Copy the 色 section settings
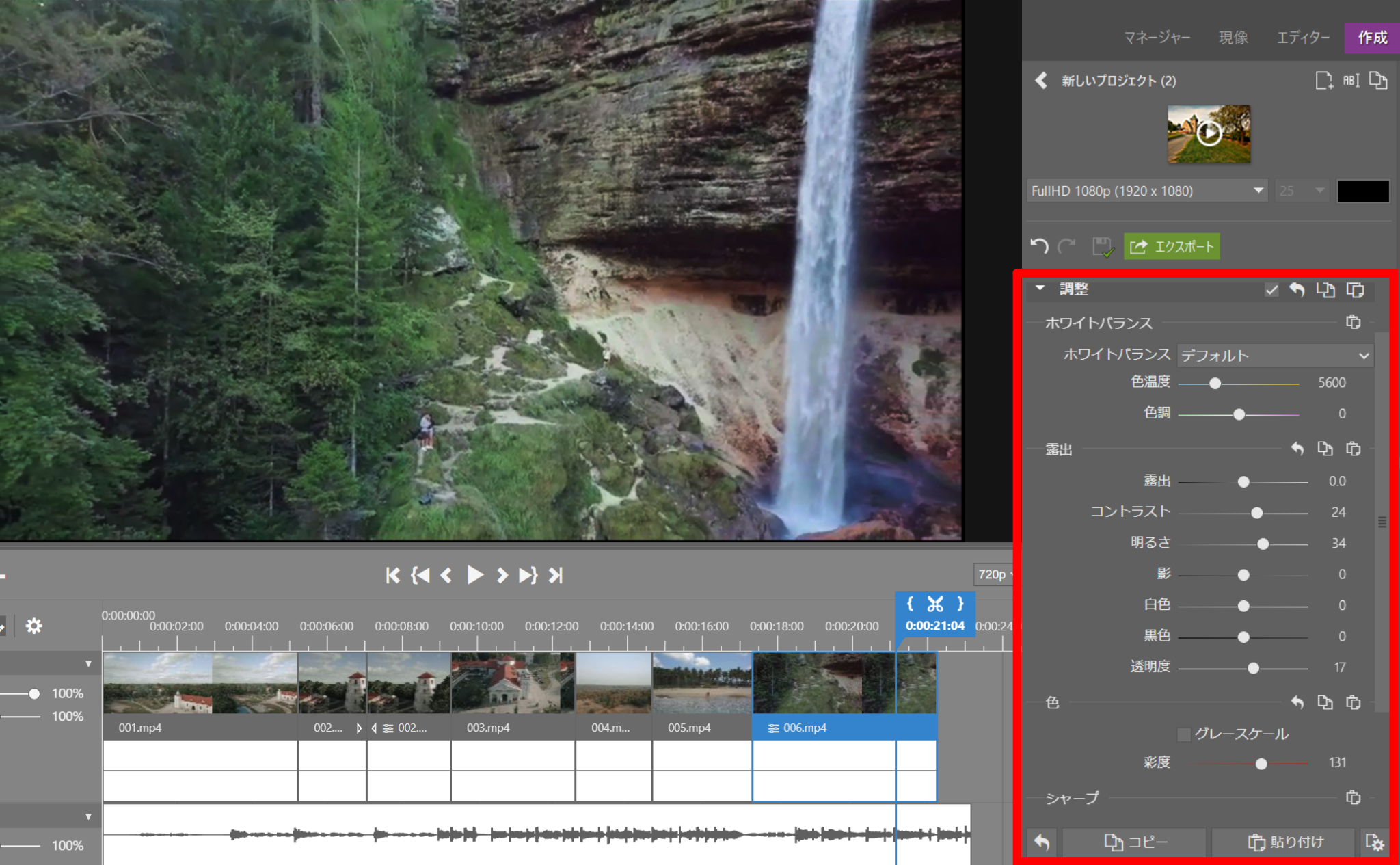 (1325, 702)
